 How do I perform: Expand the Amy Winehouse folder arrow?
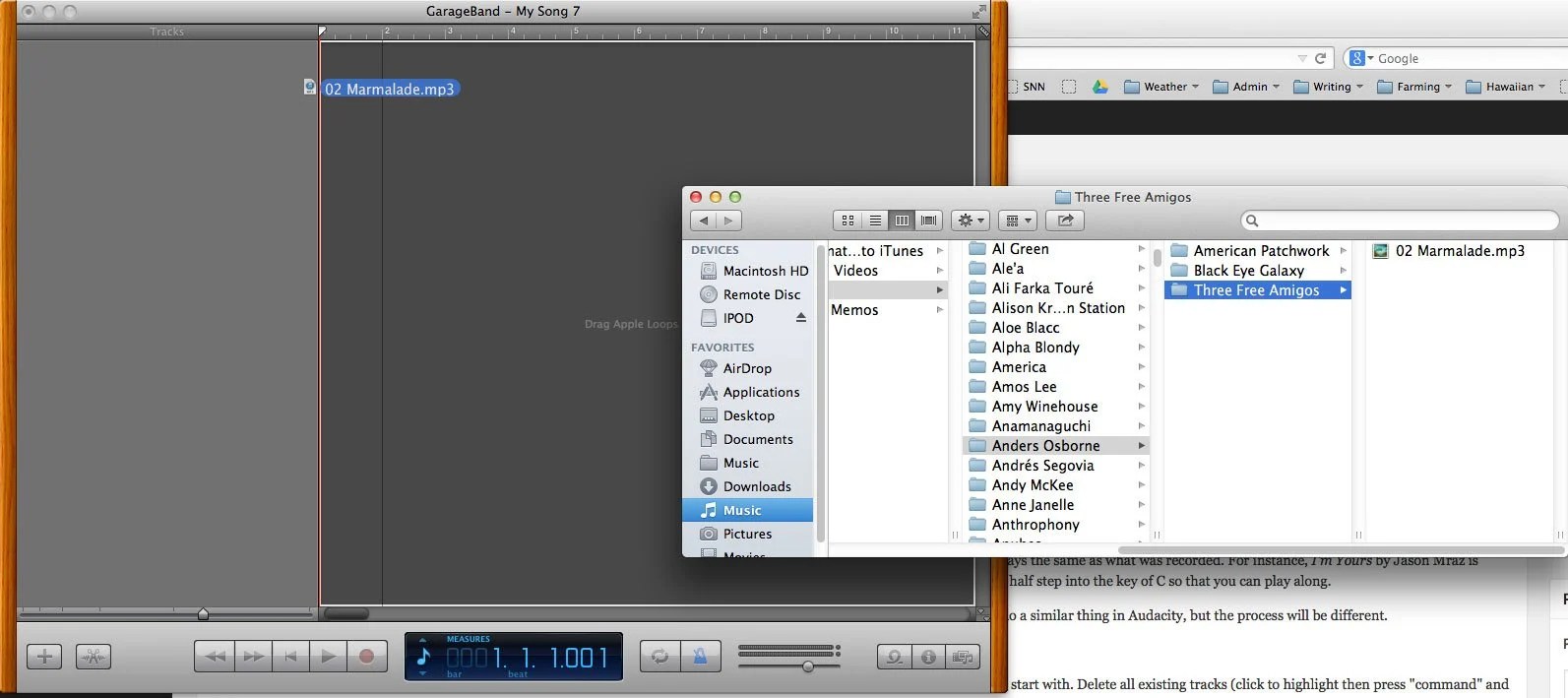[1142, 407]
